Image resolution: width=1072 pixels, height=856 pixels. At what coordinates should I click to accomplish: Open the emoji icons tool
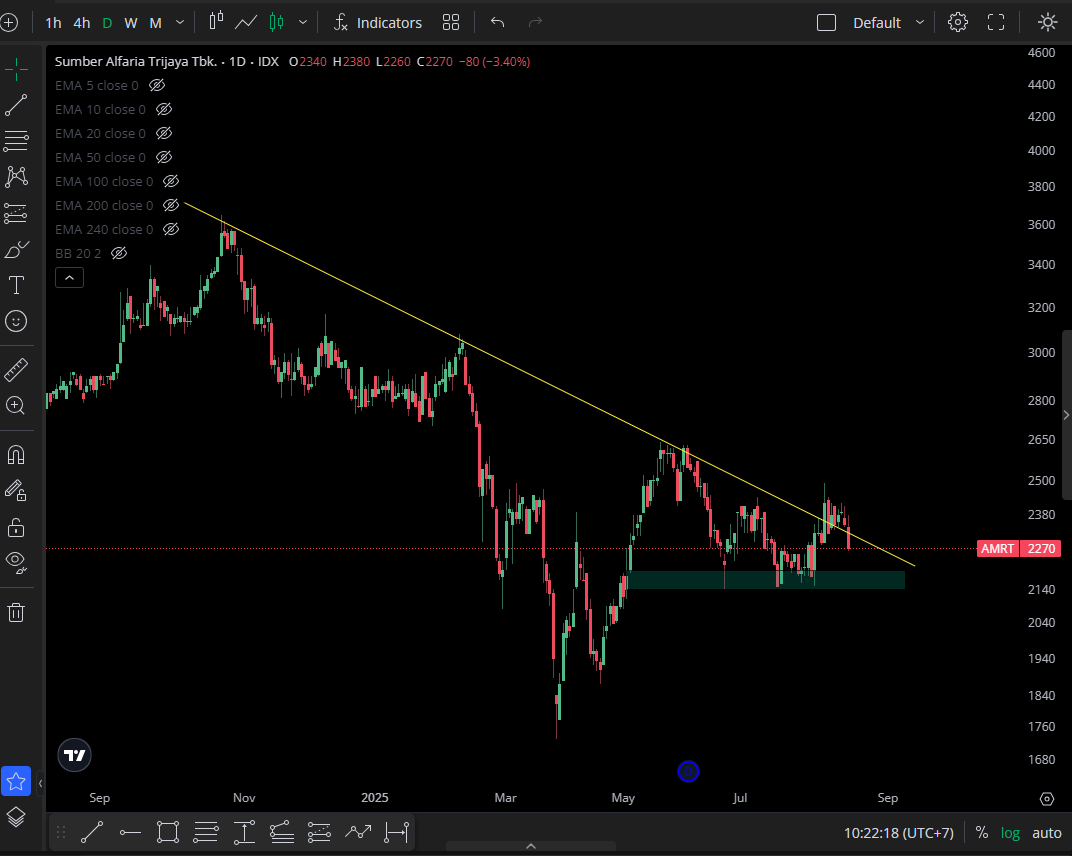[x=16, y=321]
